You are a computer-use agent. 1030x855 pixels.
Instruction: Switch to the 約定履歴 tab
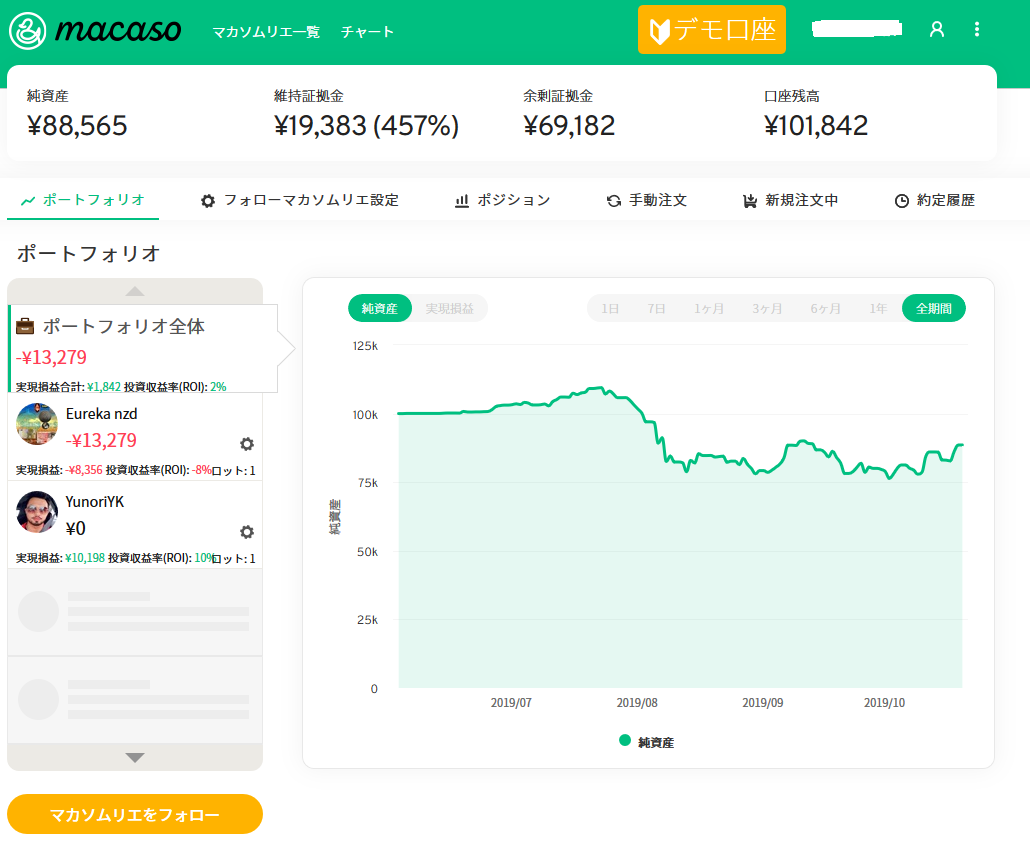pyautogui.click(x=934, y=200)
